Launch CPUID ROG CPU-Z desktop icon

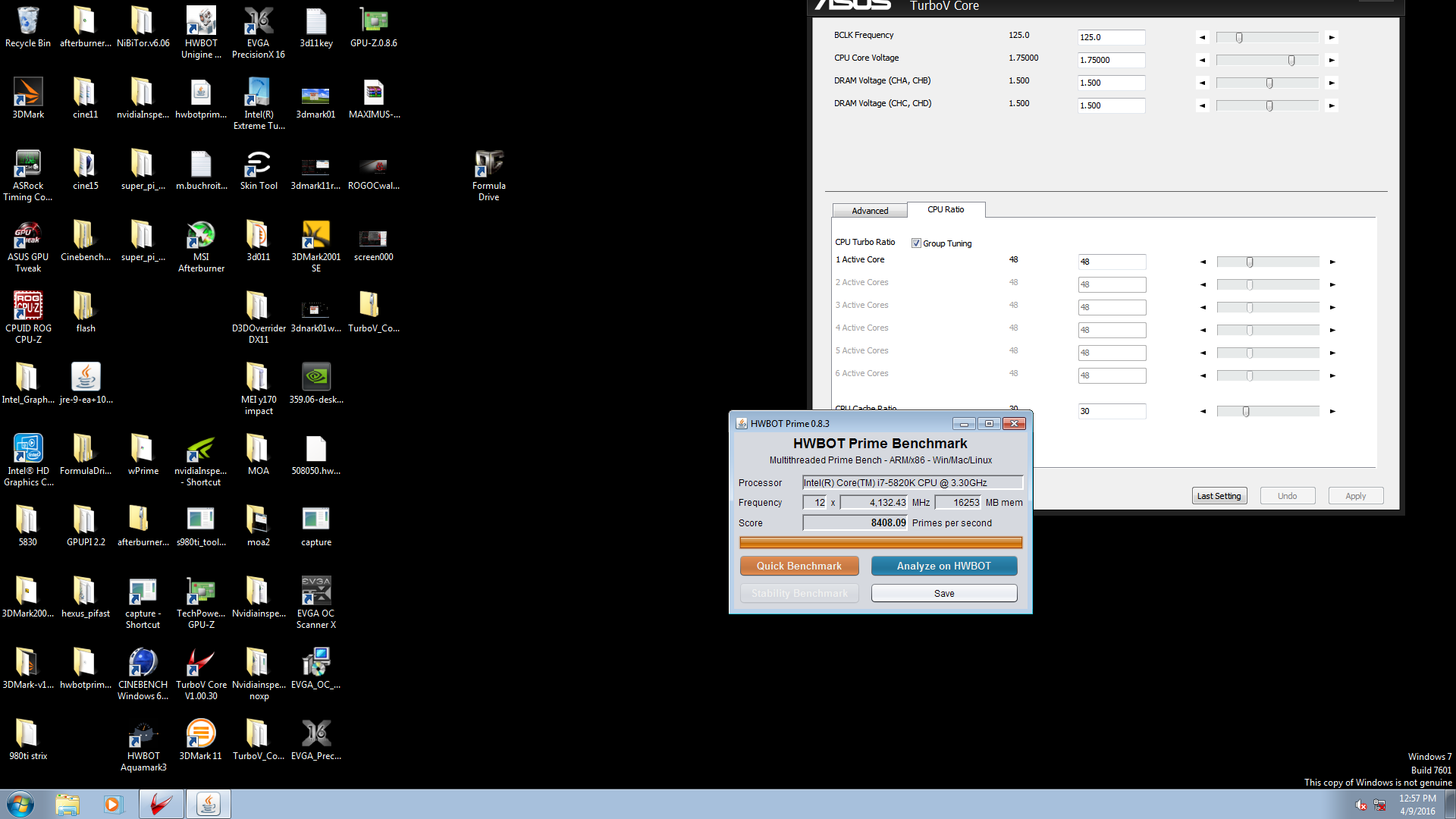[28, 318]
